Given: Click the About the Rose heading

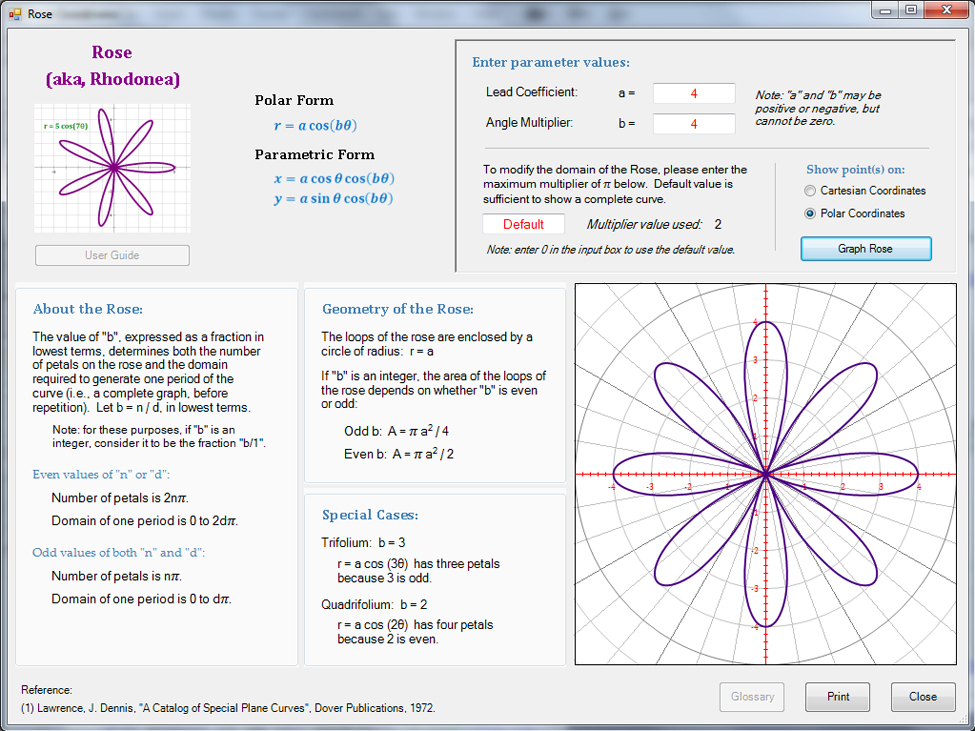Looking at the screenshot, I should (88, 309).
